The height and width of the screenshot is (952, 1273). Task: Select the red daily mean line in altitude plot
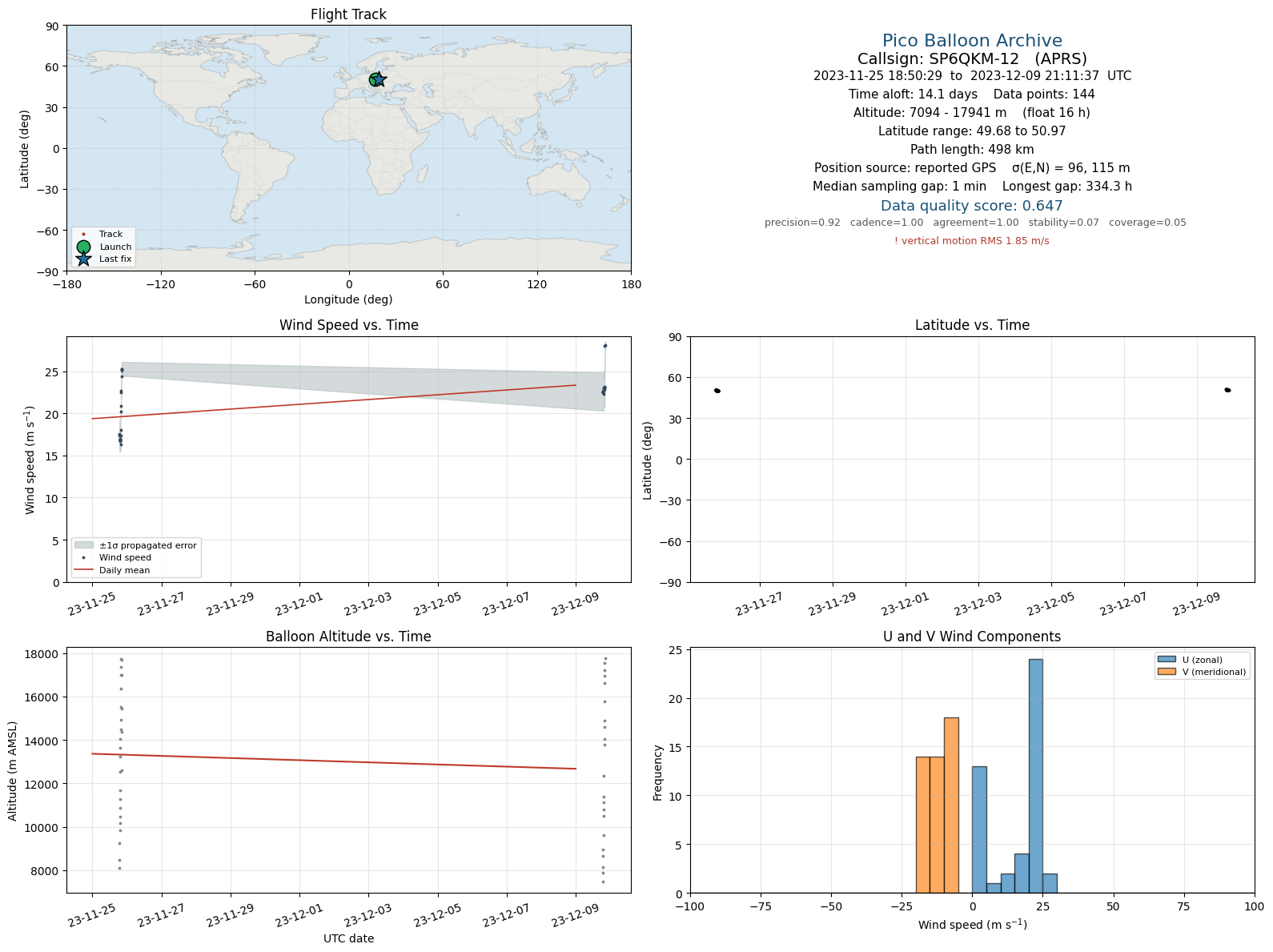pos(334,761)
